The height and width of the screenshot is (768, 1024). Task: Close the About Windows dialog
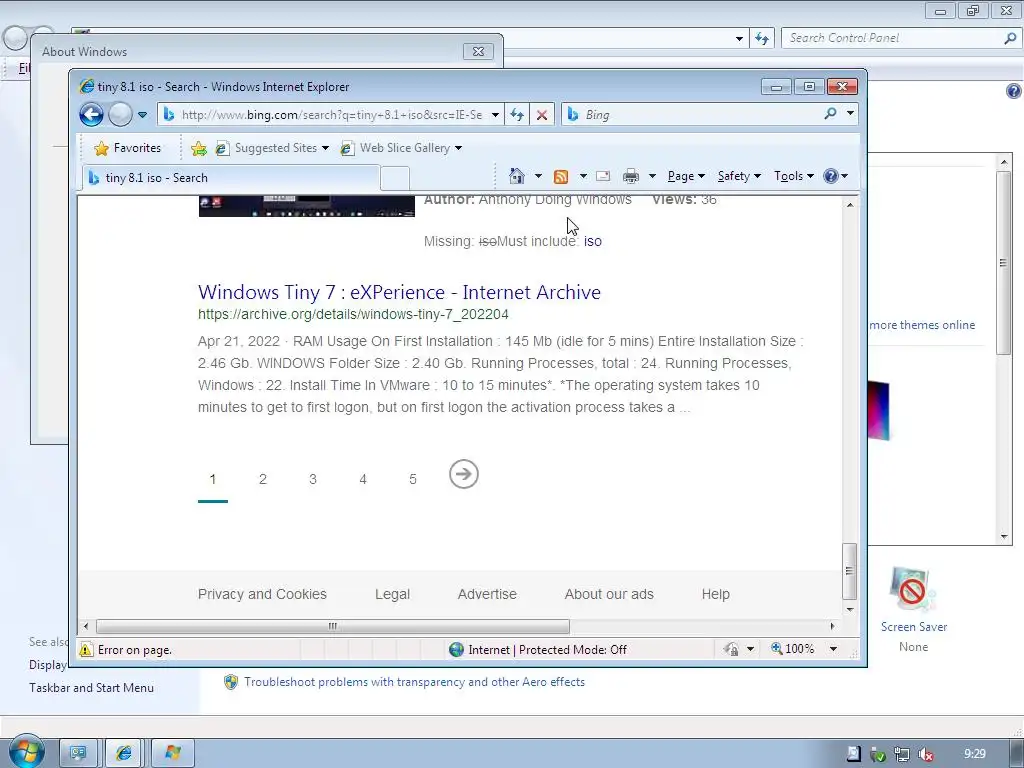pyautogui.click(x=478, y=51)
